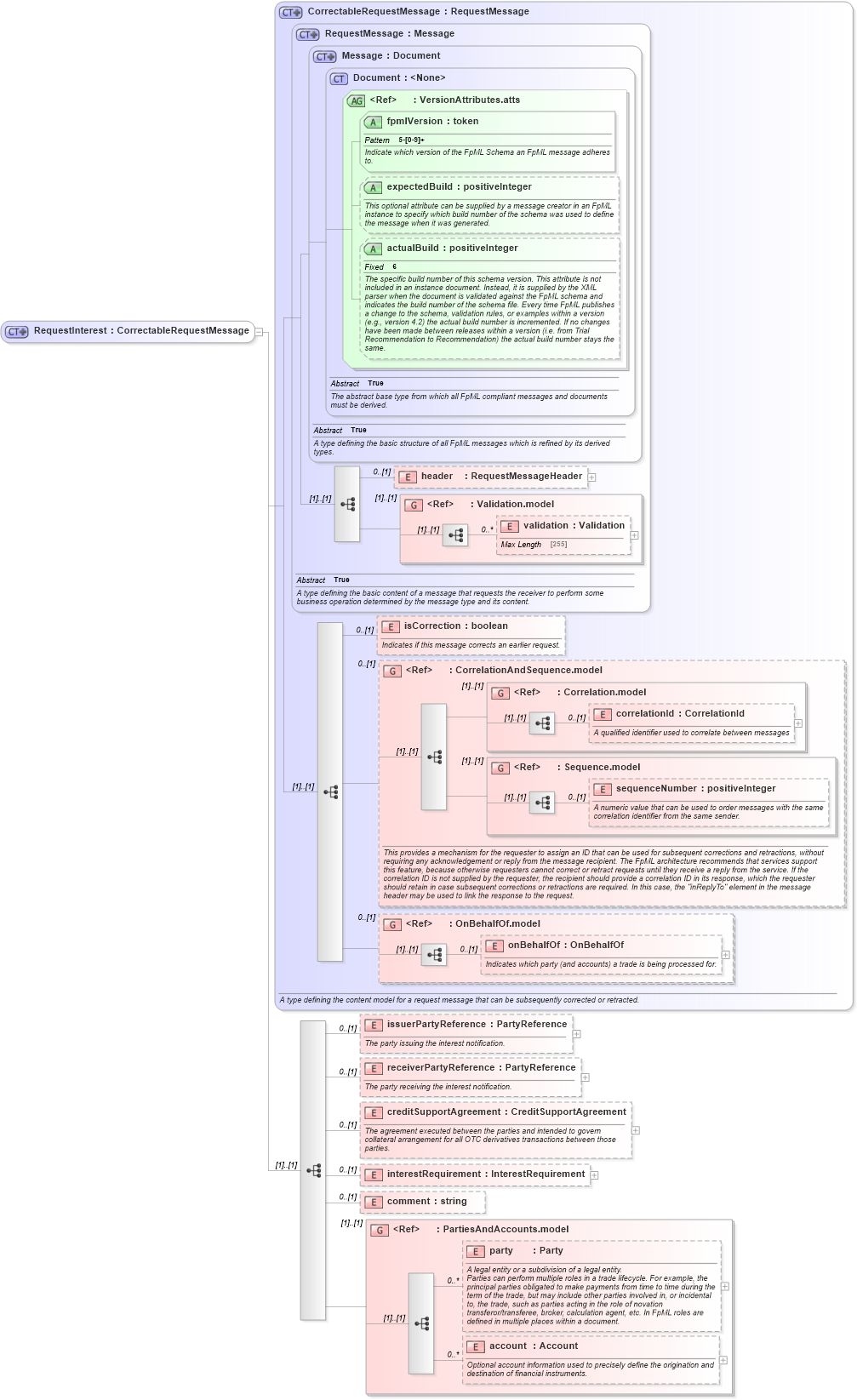Expand the party : Party element

[x=725, y=1287]
